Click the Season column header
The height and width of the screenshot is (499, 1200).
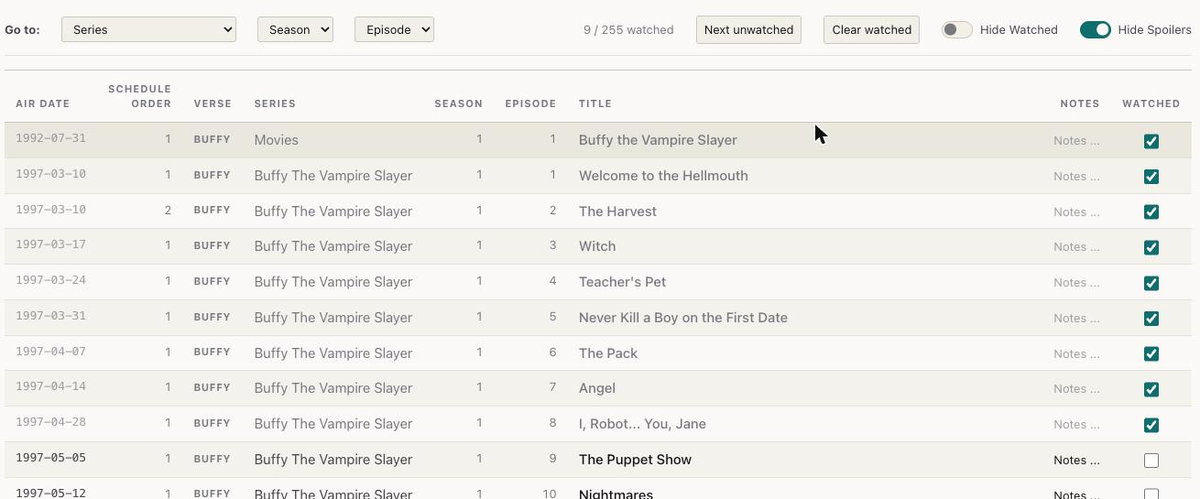(458, 104)
